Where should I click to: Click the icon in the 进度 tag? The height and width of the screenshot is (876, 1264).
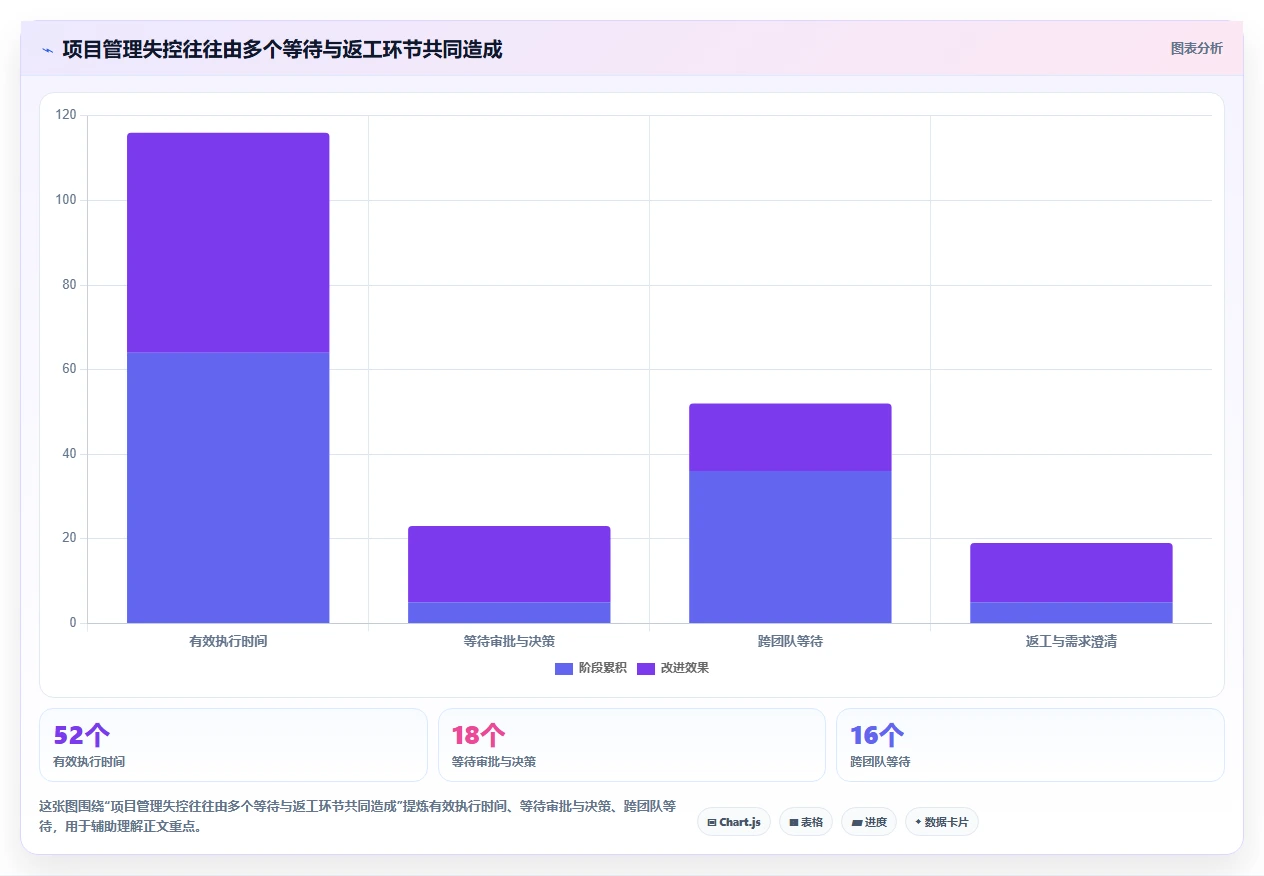857,823
